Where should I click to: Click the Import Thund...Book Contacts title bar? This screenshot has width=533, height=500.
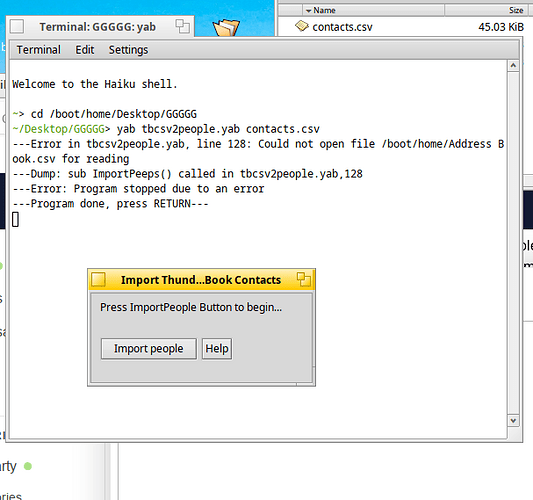(201, 280)
